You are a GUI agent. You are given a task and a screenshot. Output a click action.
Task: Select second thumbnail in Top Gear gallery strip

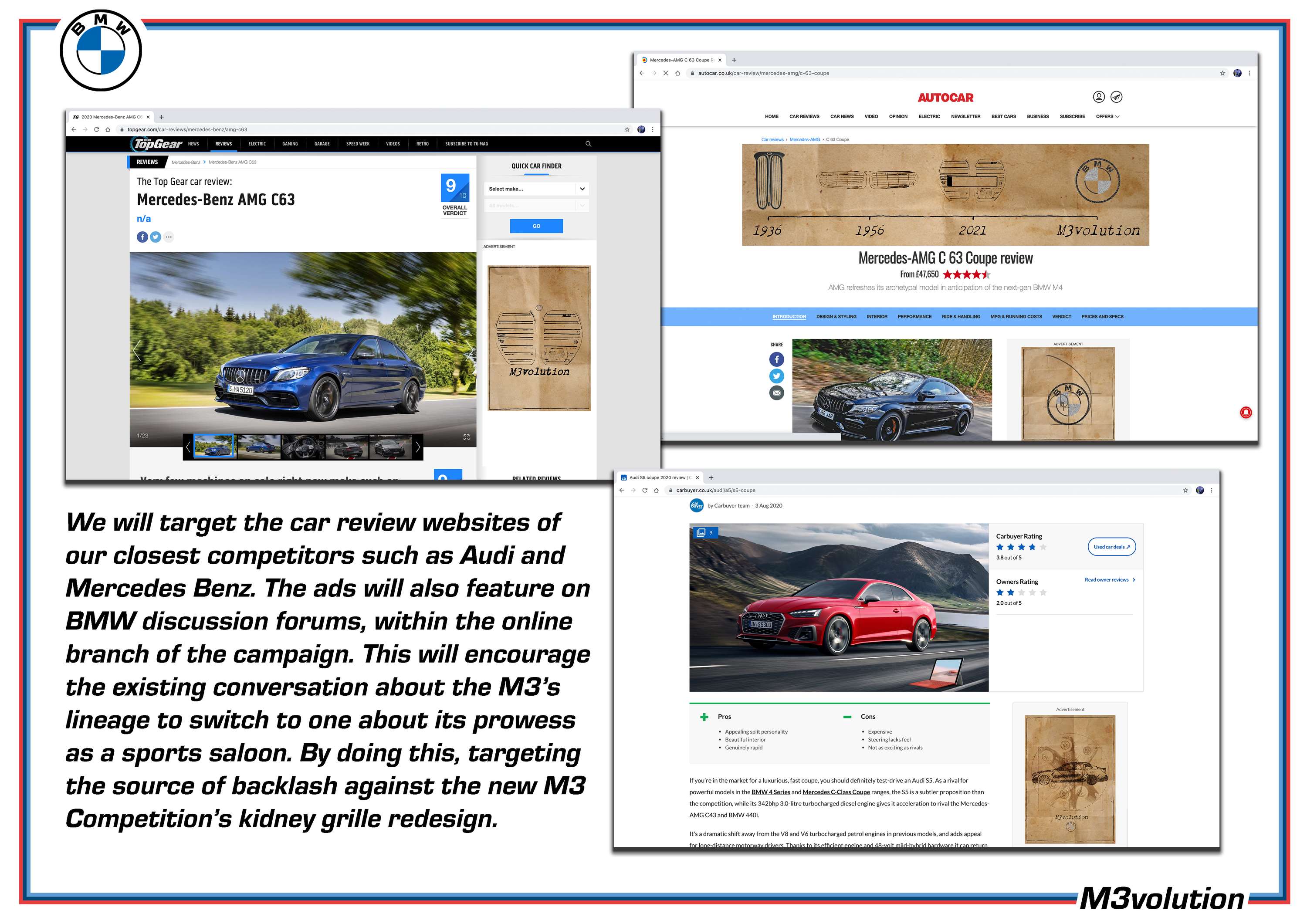[x=259, y=447]
